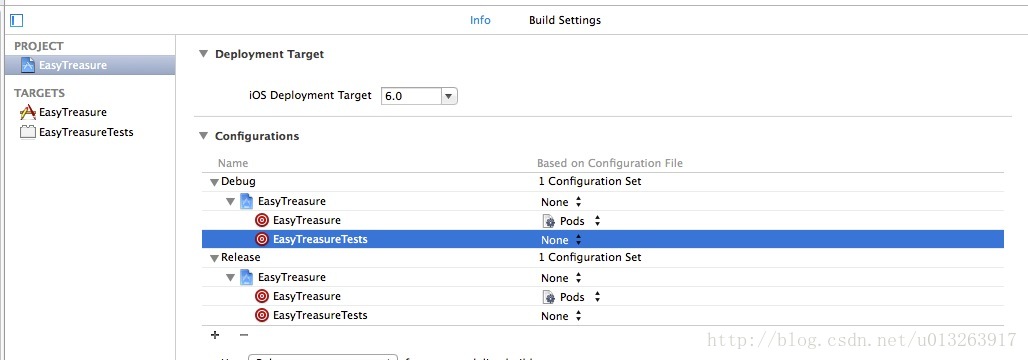Select EasyTreasureTests bundle target in sidebar

[x=77, y=132]
